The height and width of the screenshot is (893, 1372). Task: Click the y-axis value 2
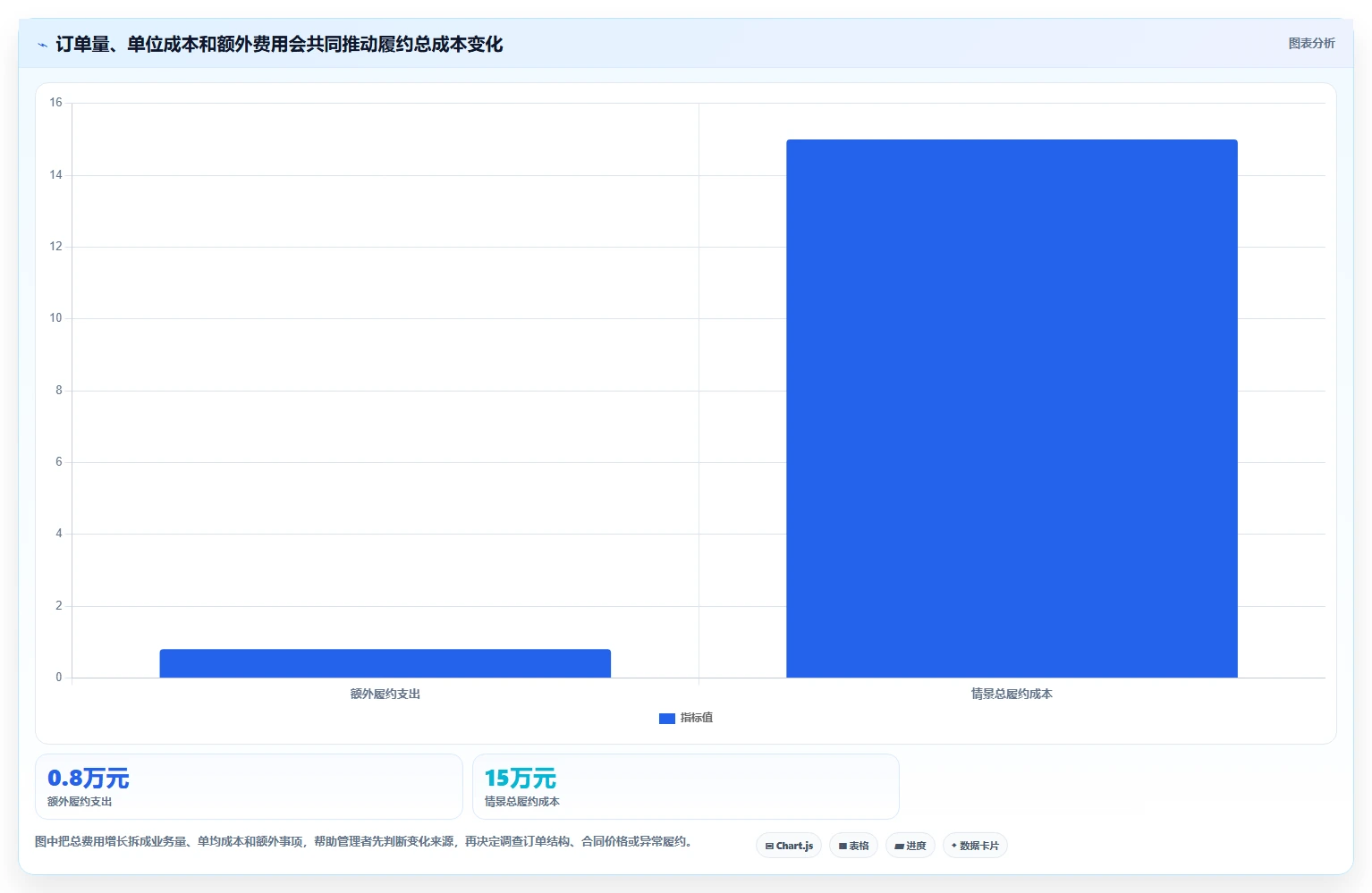click(59, 605)
